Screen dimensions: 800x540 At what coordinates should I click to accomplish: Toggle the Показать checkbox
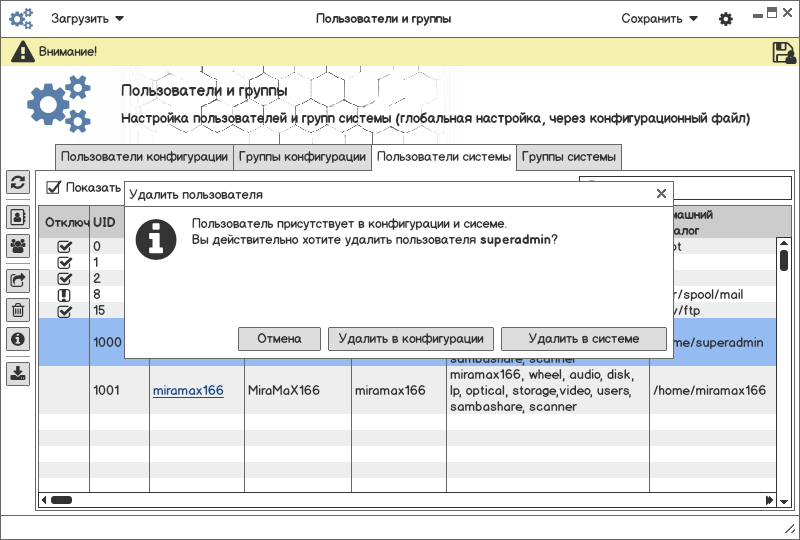coord(54,187)
